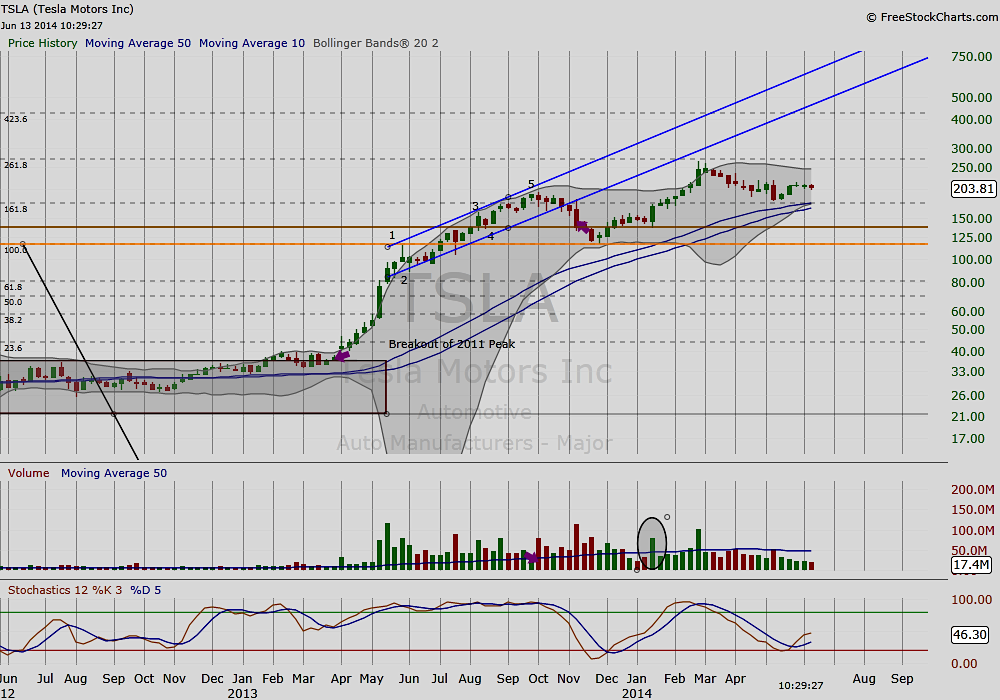
Task: Click the 38.2 Fibonacci level label
Action: [13, 320]
